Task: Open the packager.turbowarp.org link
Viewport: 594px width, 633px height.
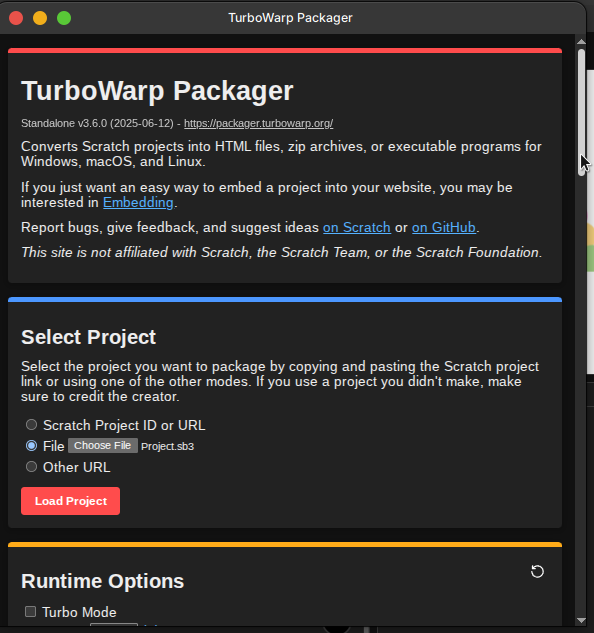Action: coord(258,123)
